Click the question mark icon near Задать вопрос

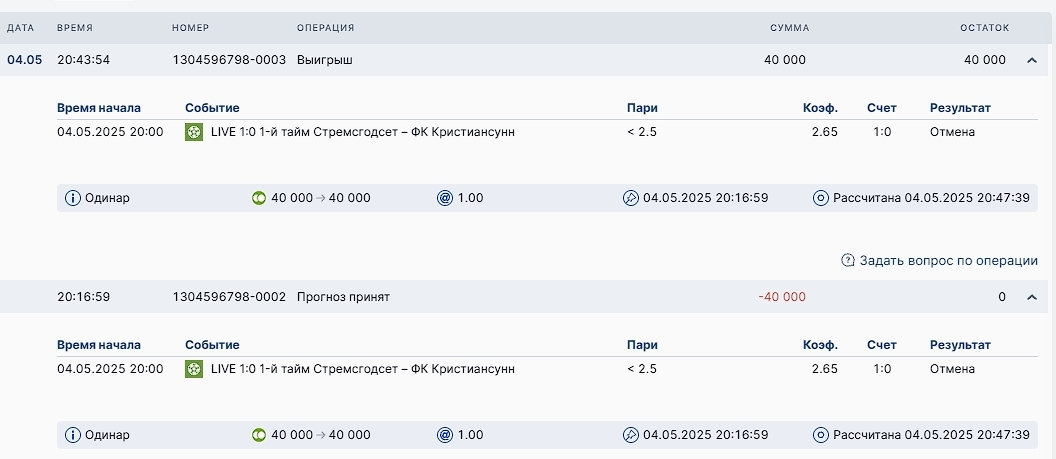848,260
